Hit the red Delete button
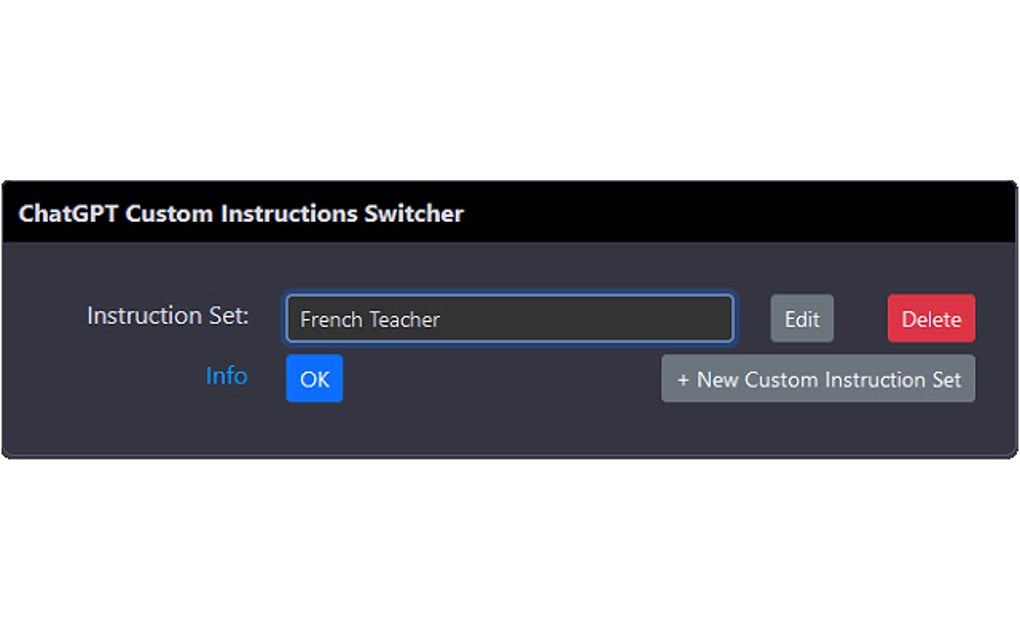Image resolution: width=1020 pixels, height=638 pixels. [931, 319]
